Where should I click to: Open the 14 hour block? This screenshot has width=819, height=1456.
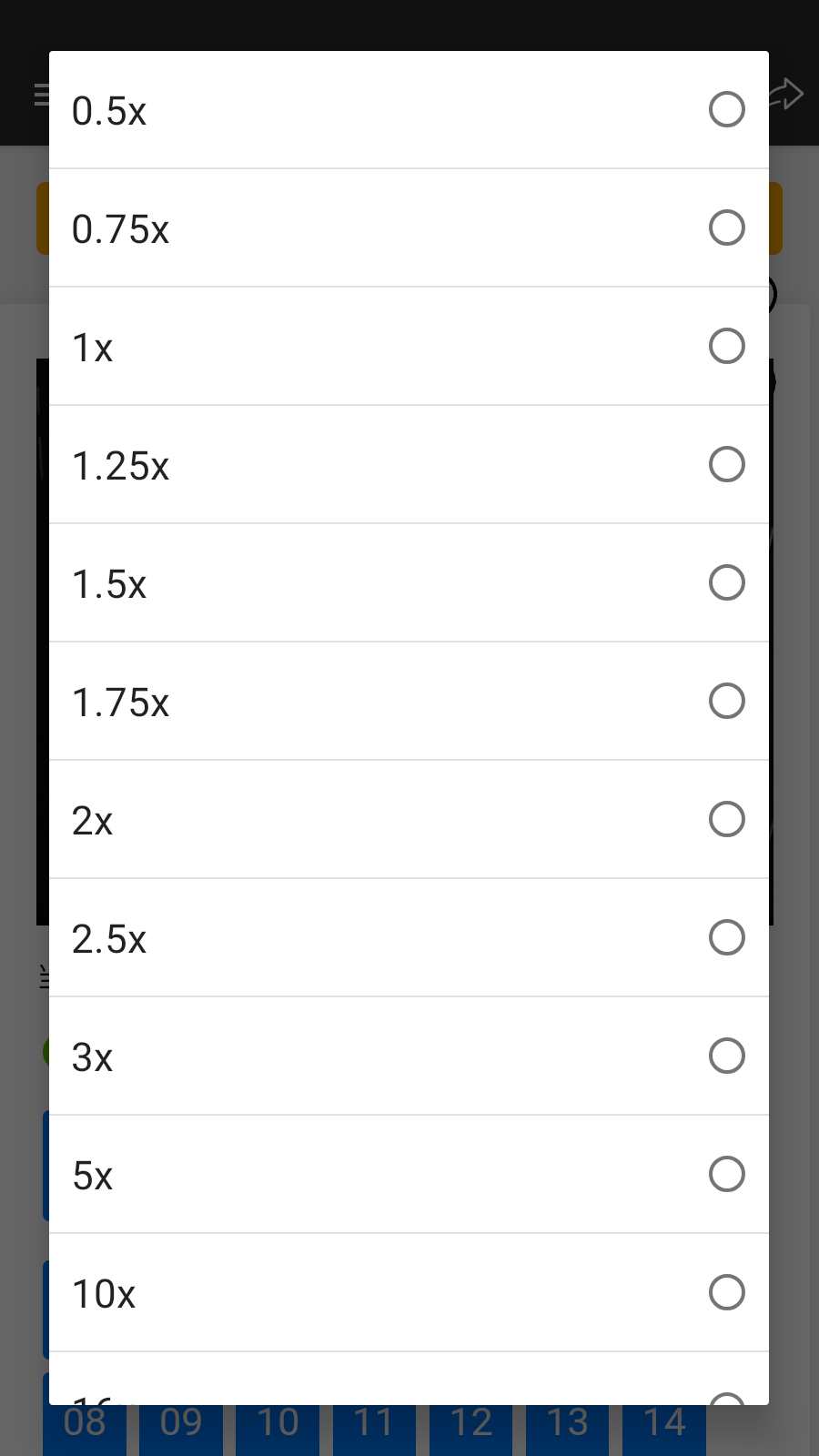click(664, 1431)
